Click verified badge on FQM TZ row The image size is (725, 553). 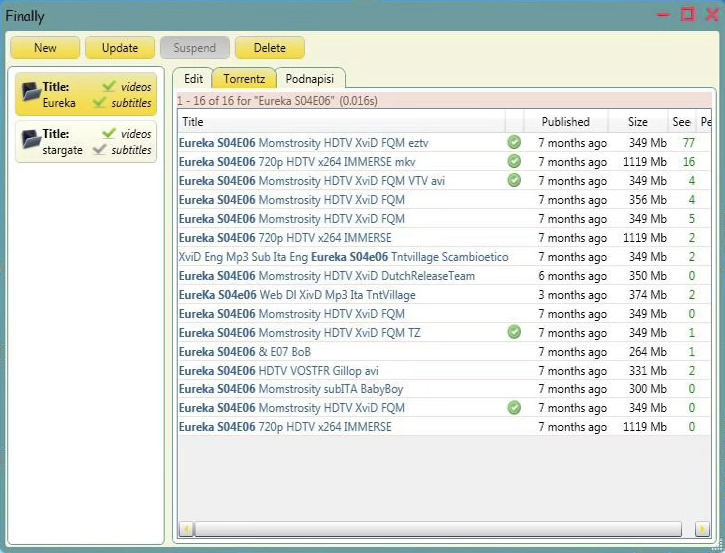(x=514, y=332)
